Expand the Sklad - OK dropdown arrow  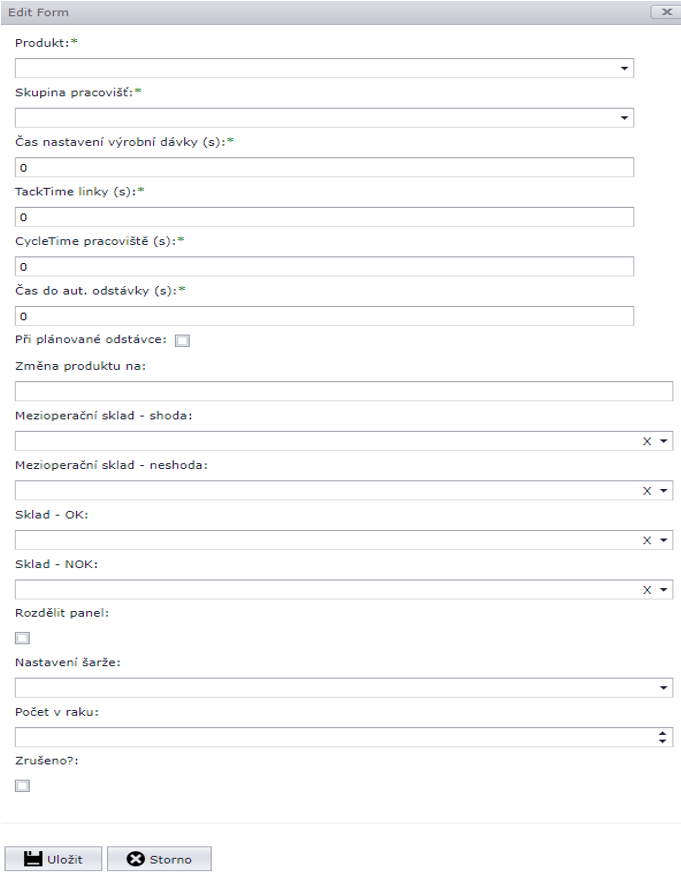click(x=663, y=540)
